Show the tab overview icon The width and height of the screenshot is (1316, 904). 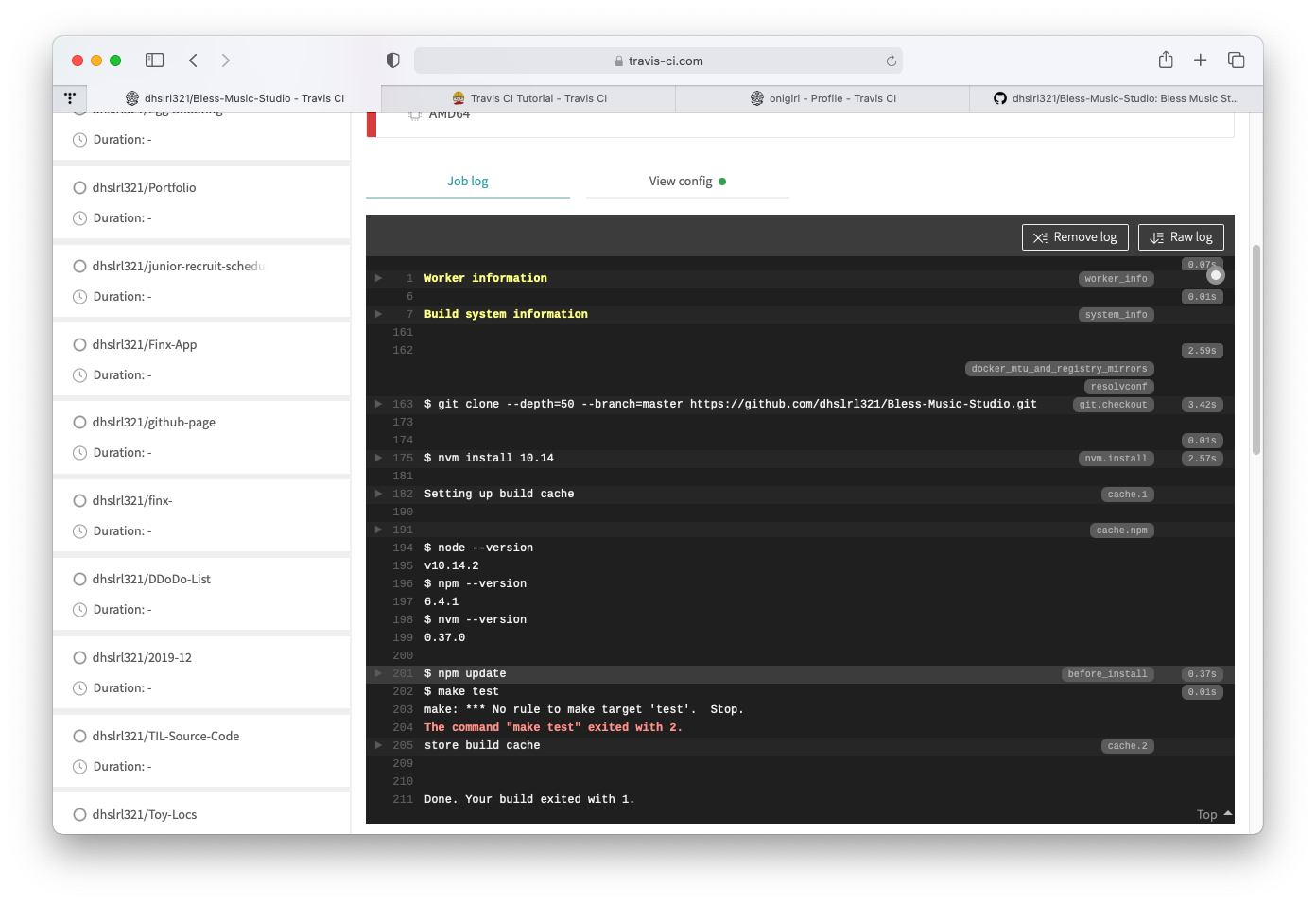(x=1236, y=61)
